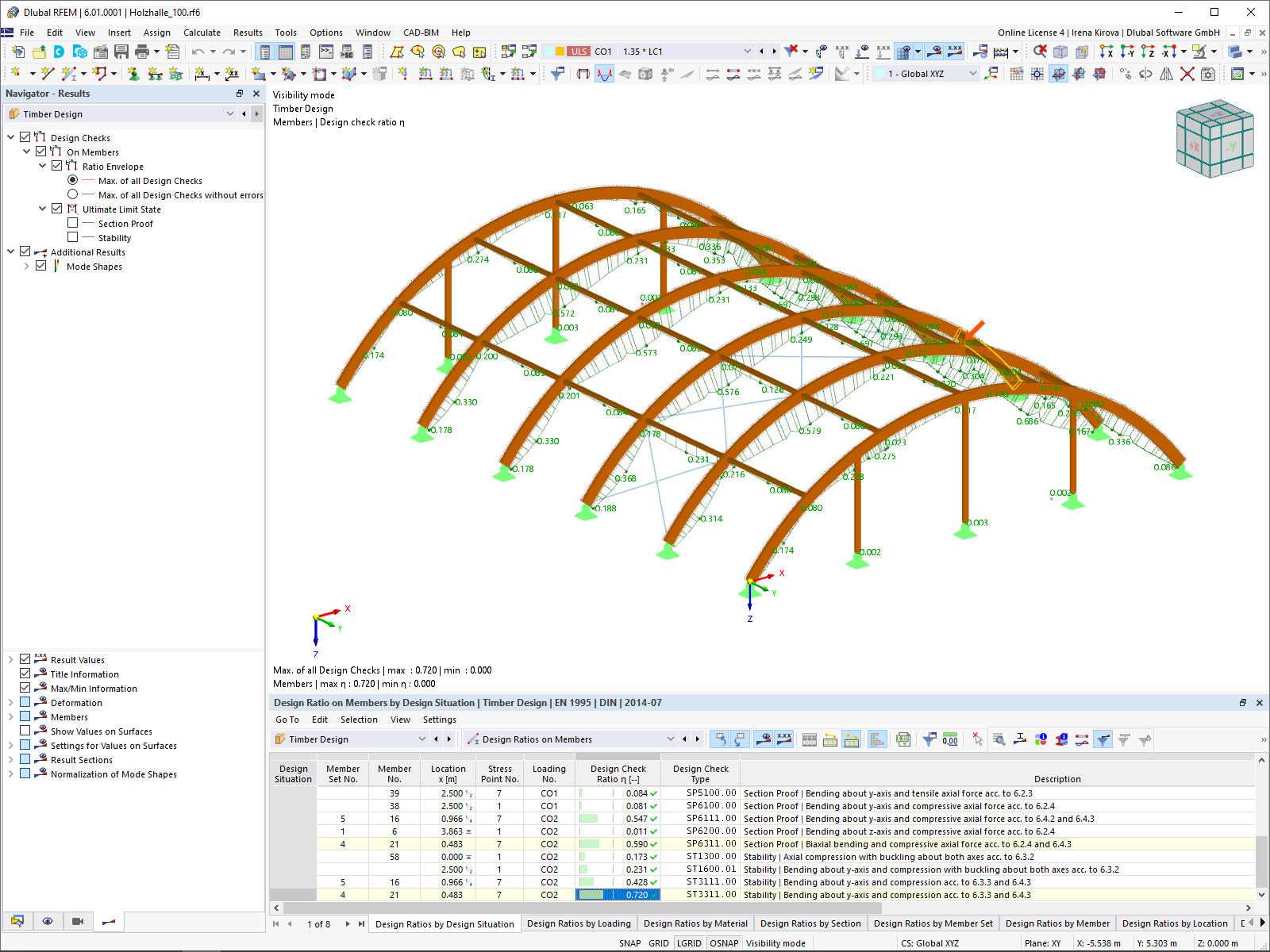Open the Navigator Display eye tab
Viewport: 1270px width, 952px height.
pyautogui.click(x=48, y=921)
